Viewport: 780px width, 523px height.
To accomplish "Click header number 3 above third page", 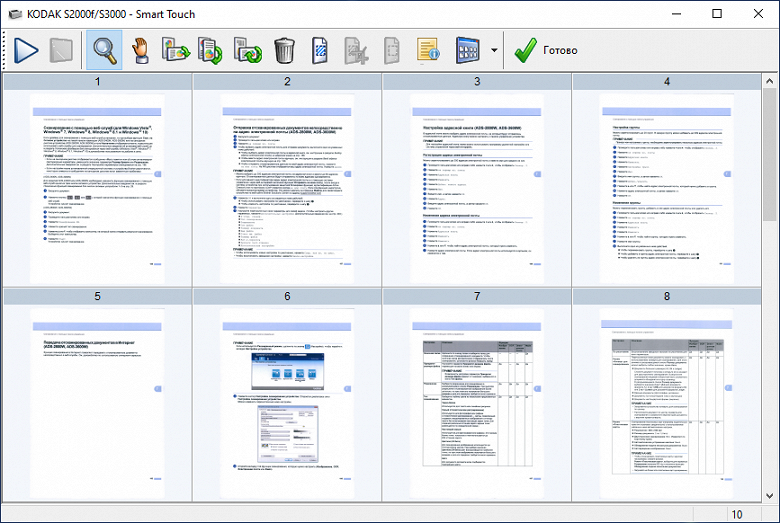I will point(477,82).
